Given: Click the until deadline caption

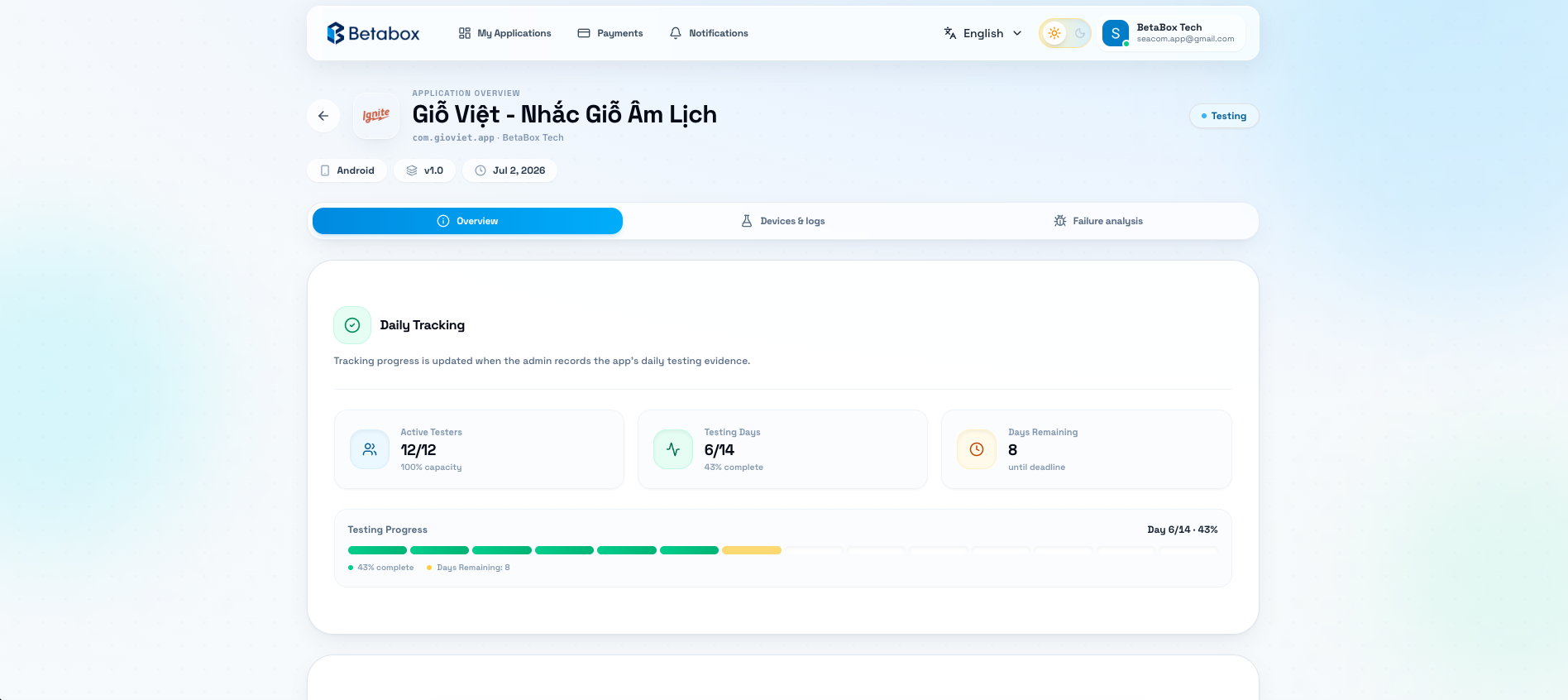Looking at the screenshot, I should coord(1037,467).
